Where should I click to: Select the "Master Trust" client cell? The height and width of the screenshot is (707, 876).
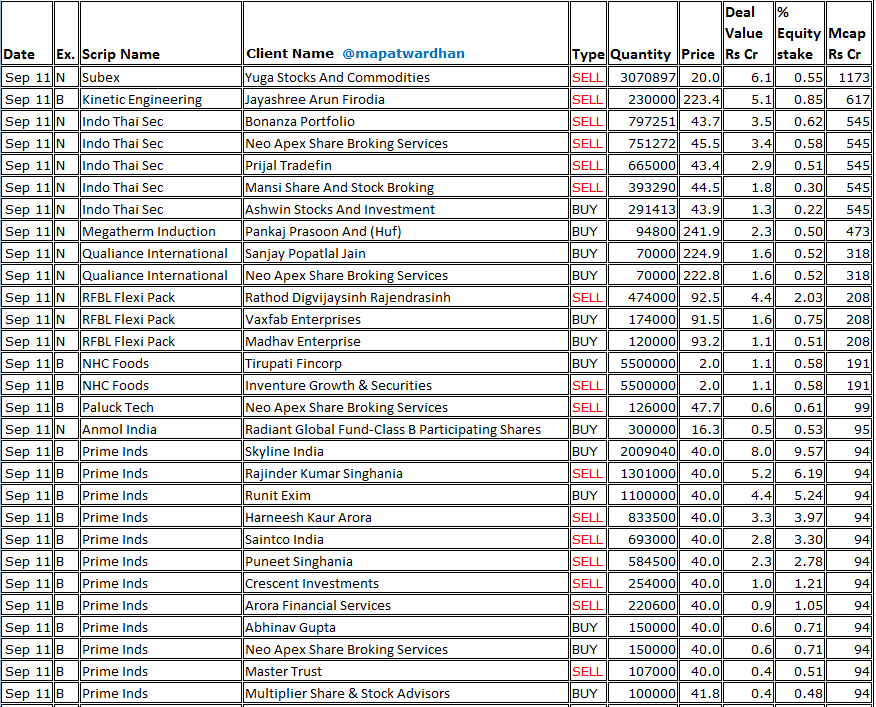point(406,672)
